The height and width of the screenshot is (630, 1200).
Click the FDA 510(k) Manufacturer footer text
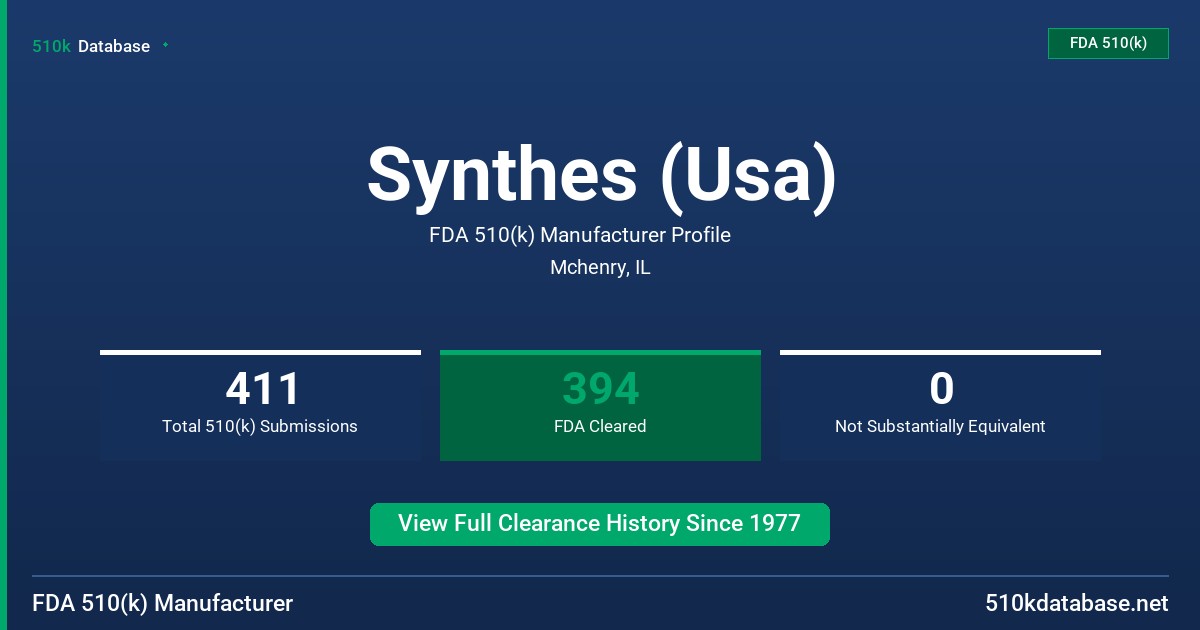(163, 603)
